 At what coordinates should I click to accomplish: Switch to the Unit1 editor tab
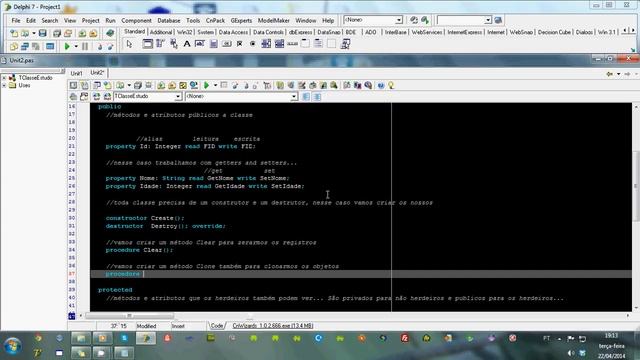[x=76, y=73]
